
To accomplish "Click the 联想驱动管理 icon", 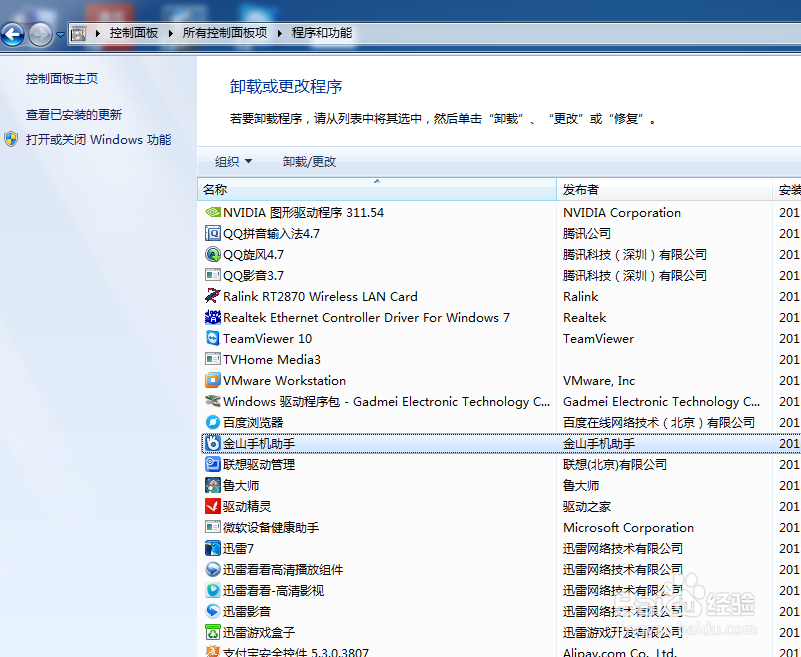I will [x=213, y=464].
